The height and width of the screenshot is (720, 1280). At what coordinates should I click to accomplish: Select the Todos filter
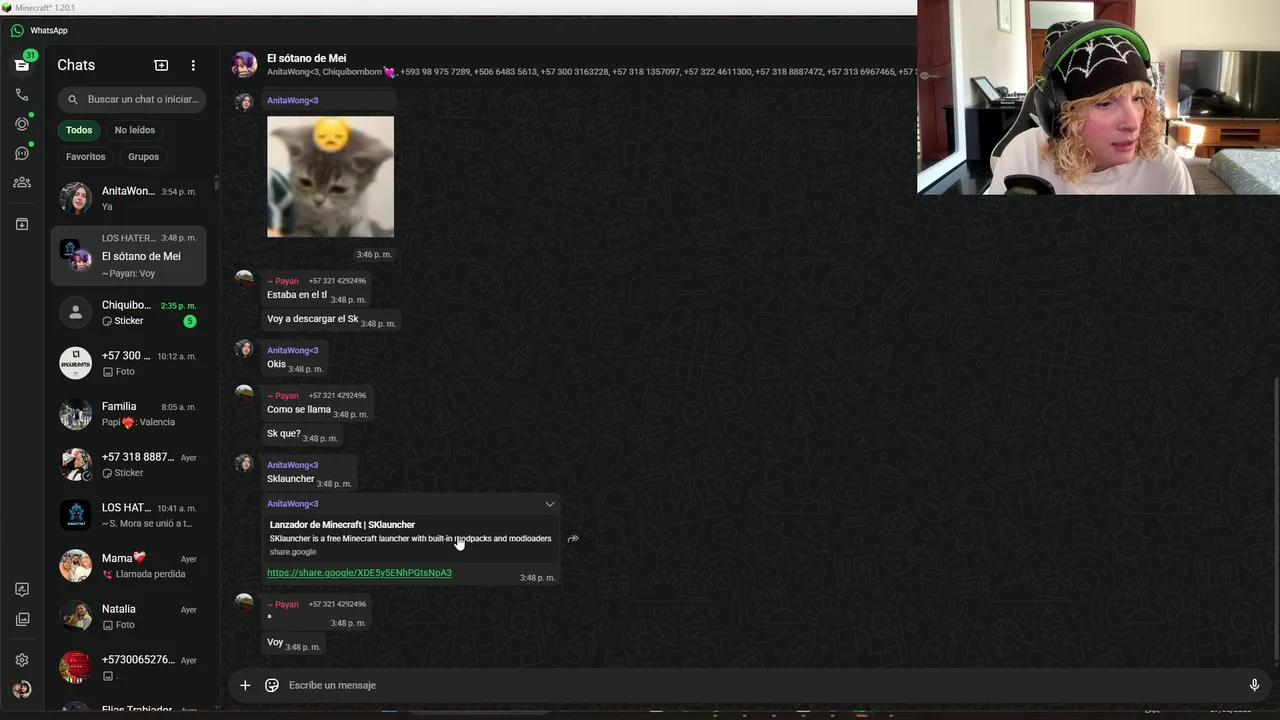tap(79, 130)
